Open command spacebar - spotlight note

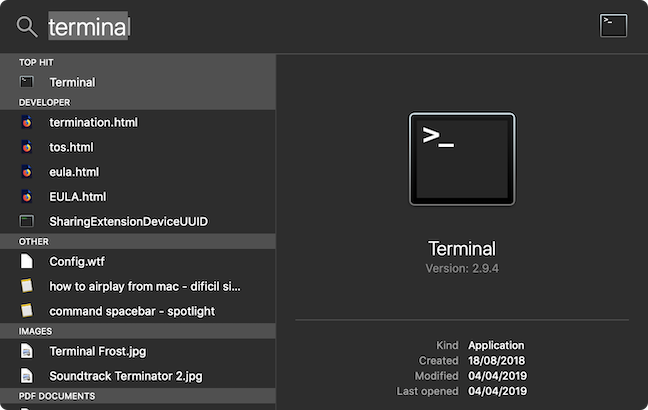[x=138, y=311]
